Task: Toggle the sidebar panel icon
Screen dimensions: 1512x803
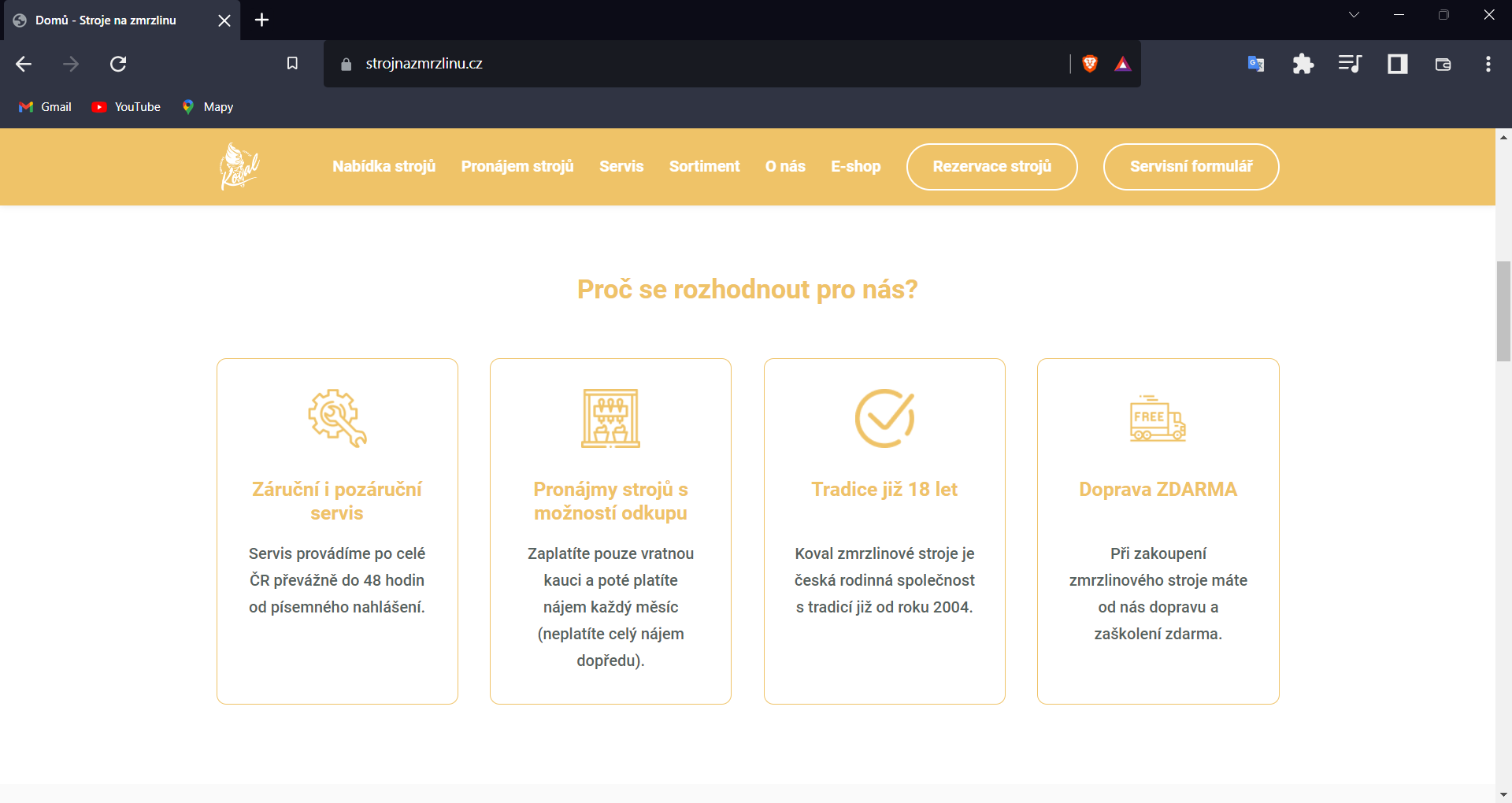Action: [x=1398, y=64]
